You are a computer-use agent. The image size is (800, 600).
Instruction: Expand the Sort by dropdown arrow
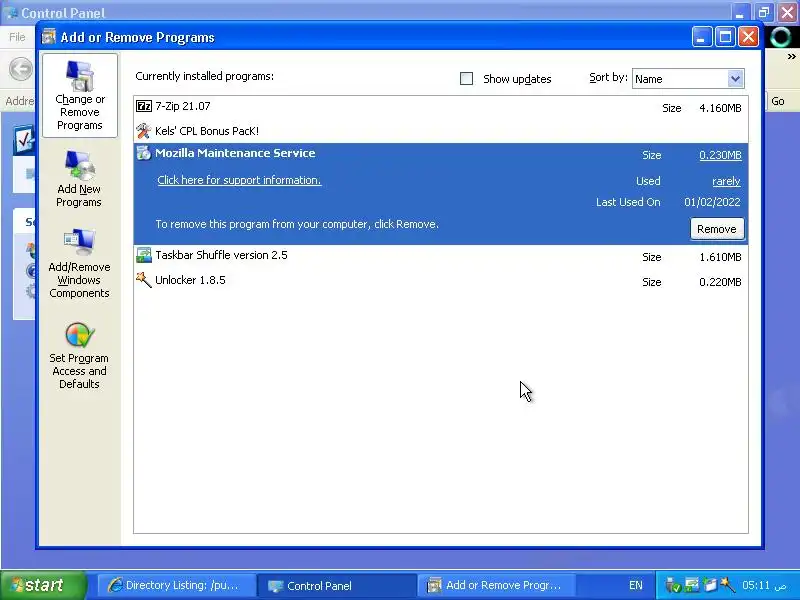click(735, 79)
